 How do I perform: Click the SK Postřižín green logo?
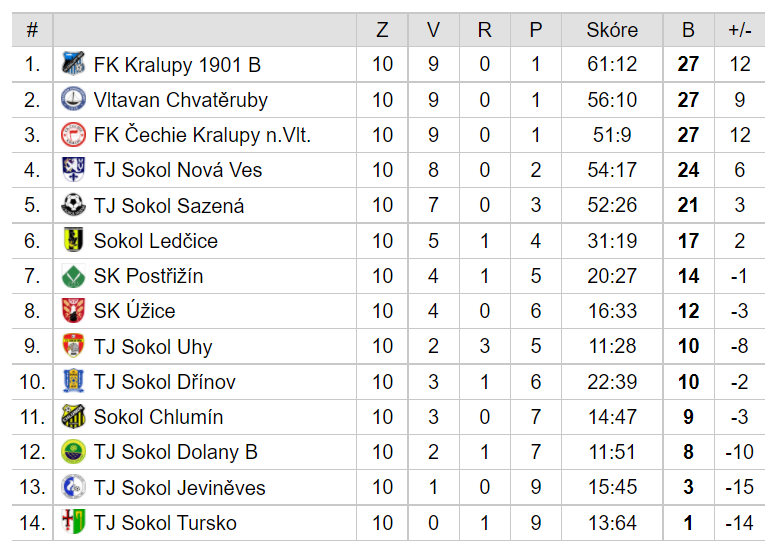pos(73,276)
